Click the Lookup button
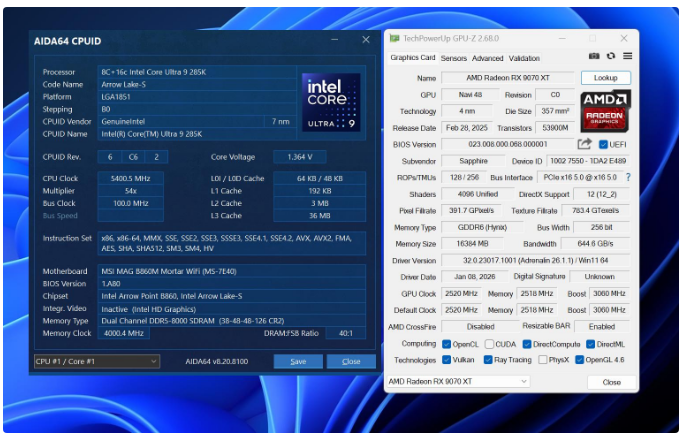This screenshot has height=439, width=683. pos(605,77)
